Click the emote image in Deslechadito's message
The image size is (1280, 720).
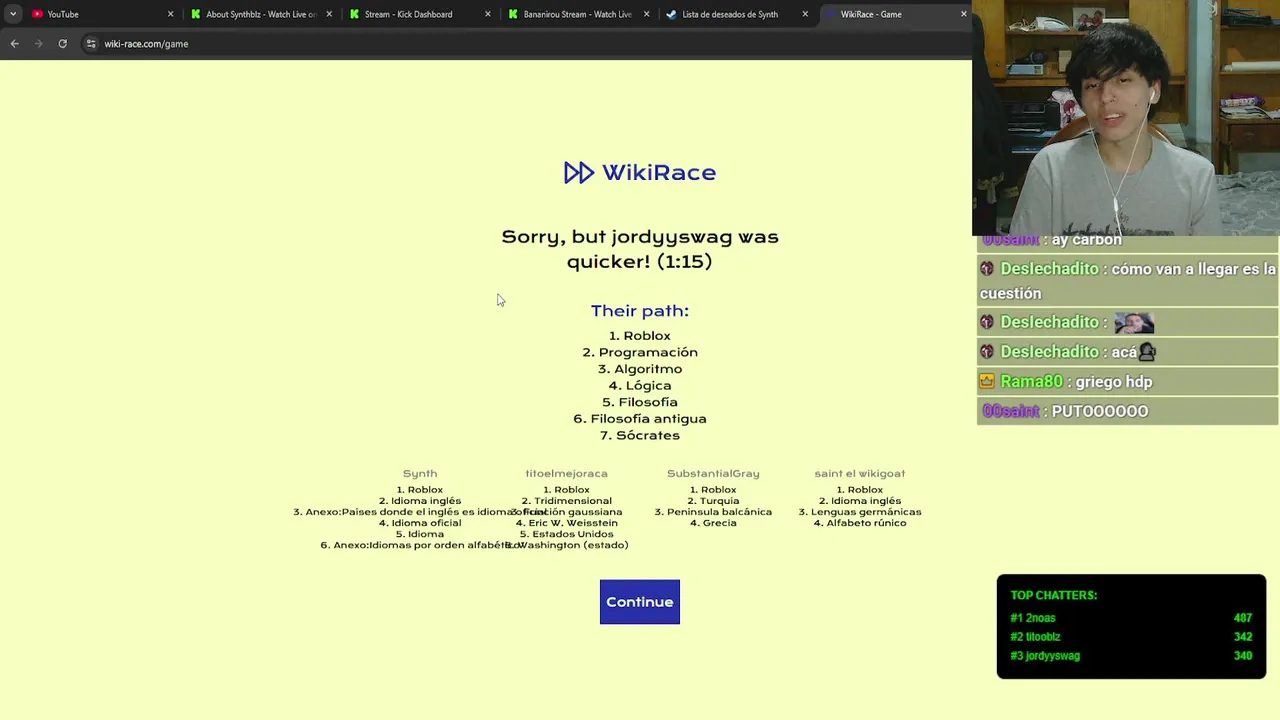[1134, 322]
